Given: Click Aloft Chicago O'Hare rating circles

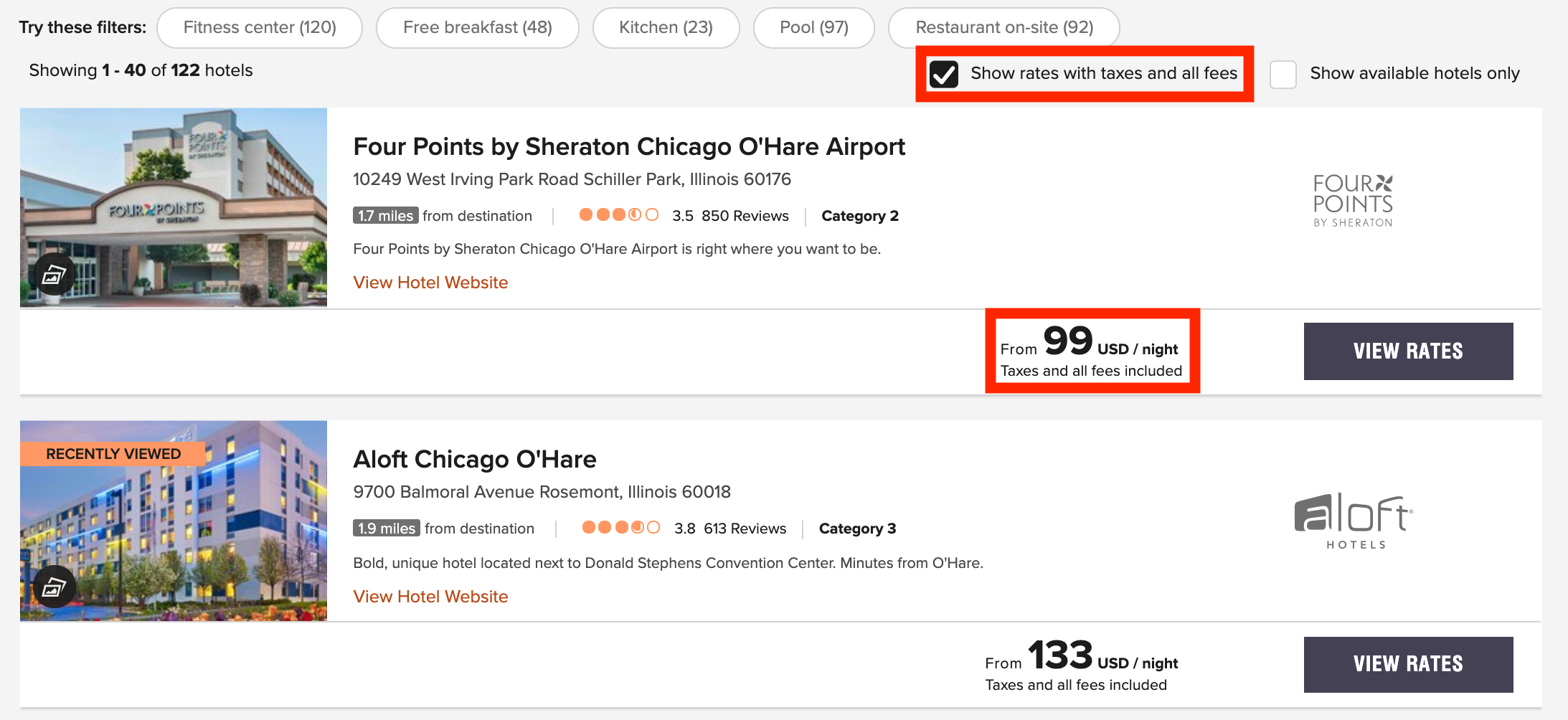Looking at the screenshot, I should point(621,527).
